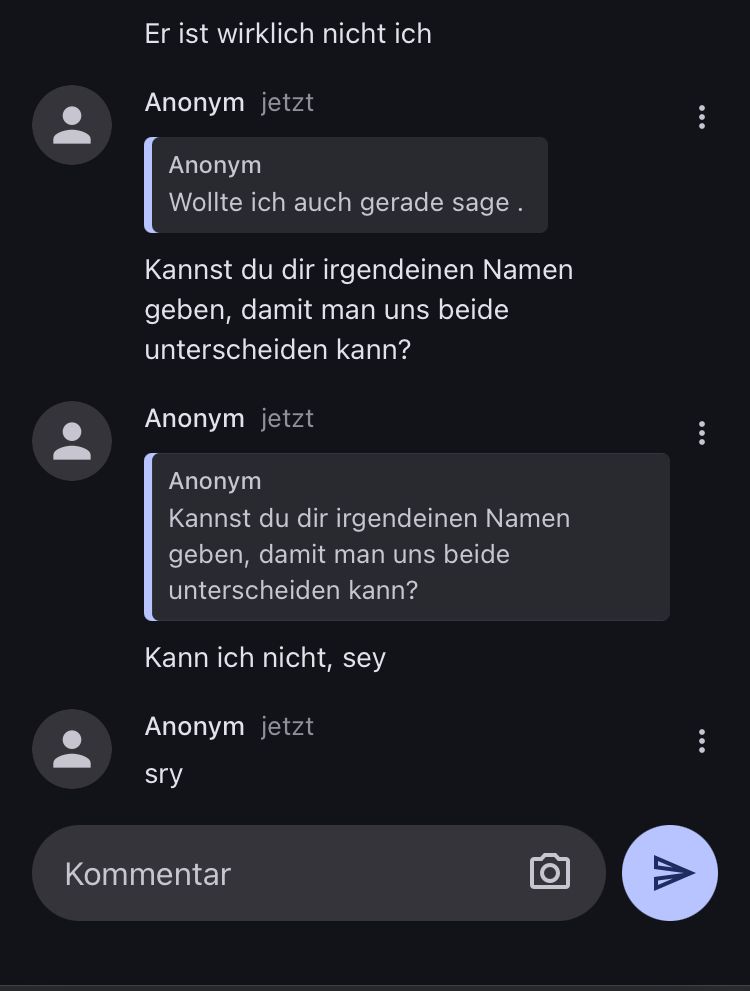Click the "jetzt" timestamp above the "Kann ich nicht" reply
This screenshot has width=750, height=991.
[287, 418]
